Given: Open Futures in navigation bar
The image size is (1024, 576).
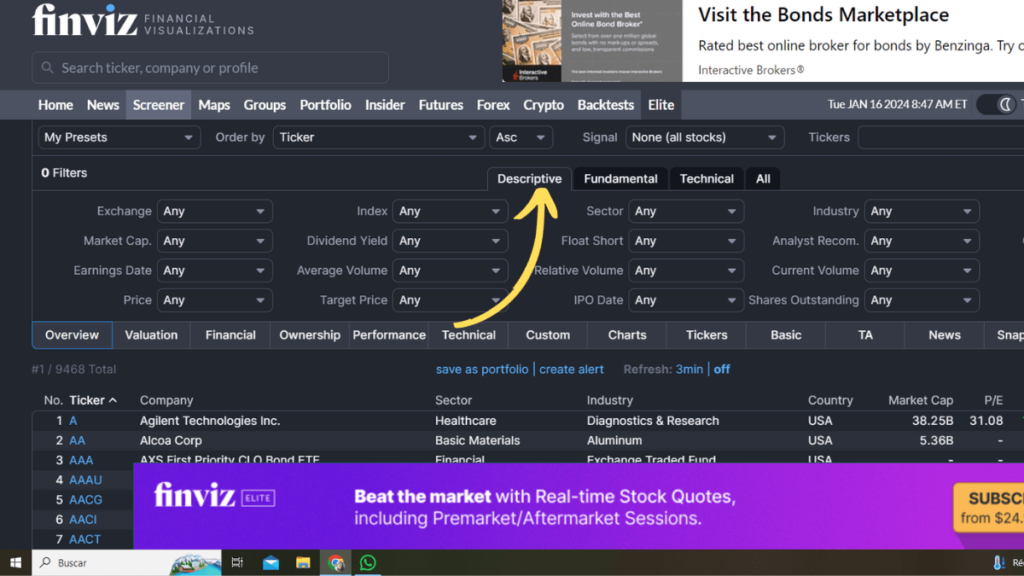Looking at the screenshot, I should pyautogui.click(x=441, y=105).
